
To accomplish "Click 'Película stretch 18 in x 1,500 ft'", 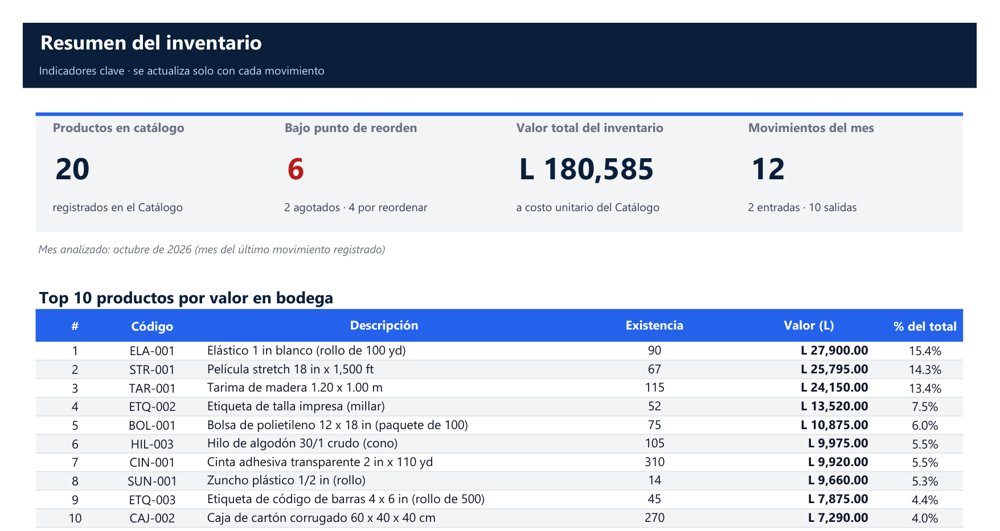I will pyautogui.click(x=290, y=368).
